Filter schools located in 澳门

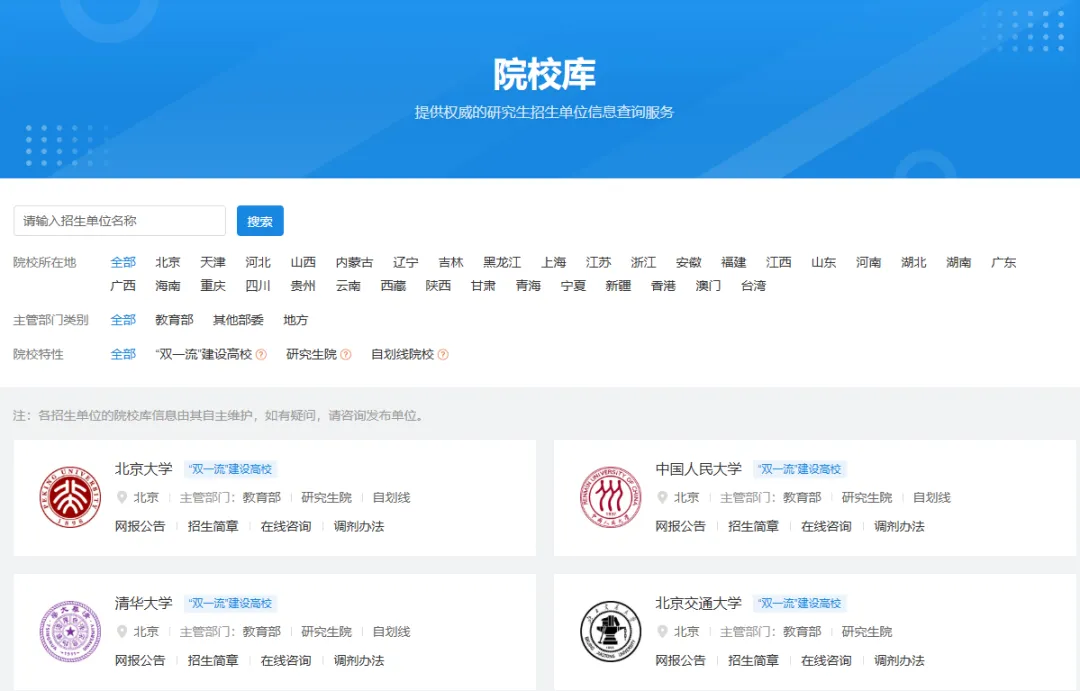[x=708, y=286]
